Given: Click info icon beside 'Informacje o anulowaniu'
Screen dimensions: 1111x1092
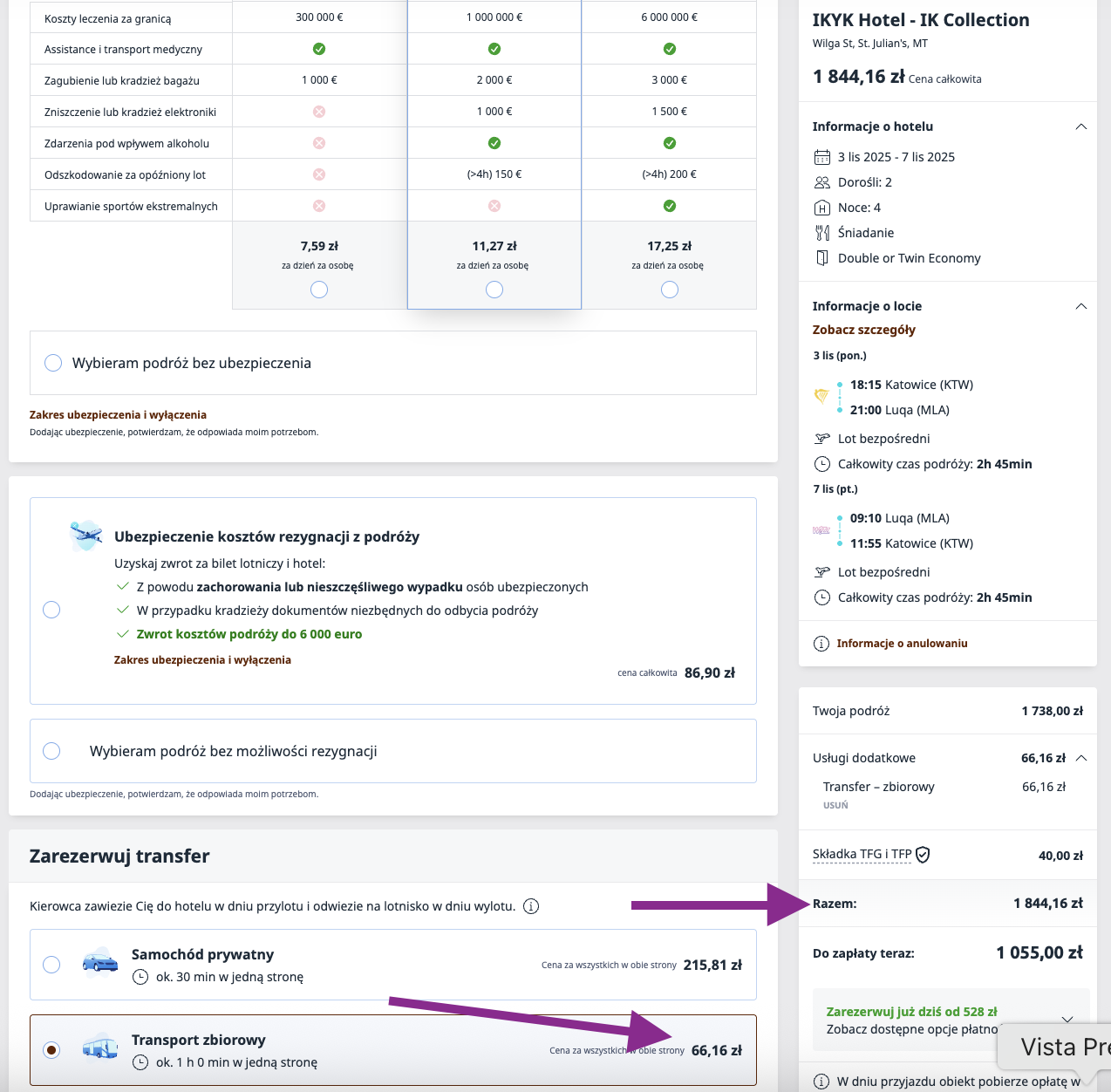Looking at the screenshot, I should (821, 644).
